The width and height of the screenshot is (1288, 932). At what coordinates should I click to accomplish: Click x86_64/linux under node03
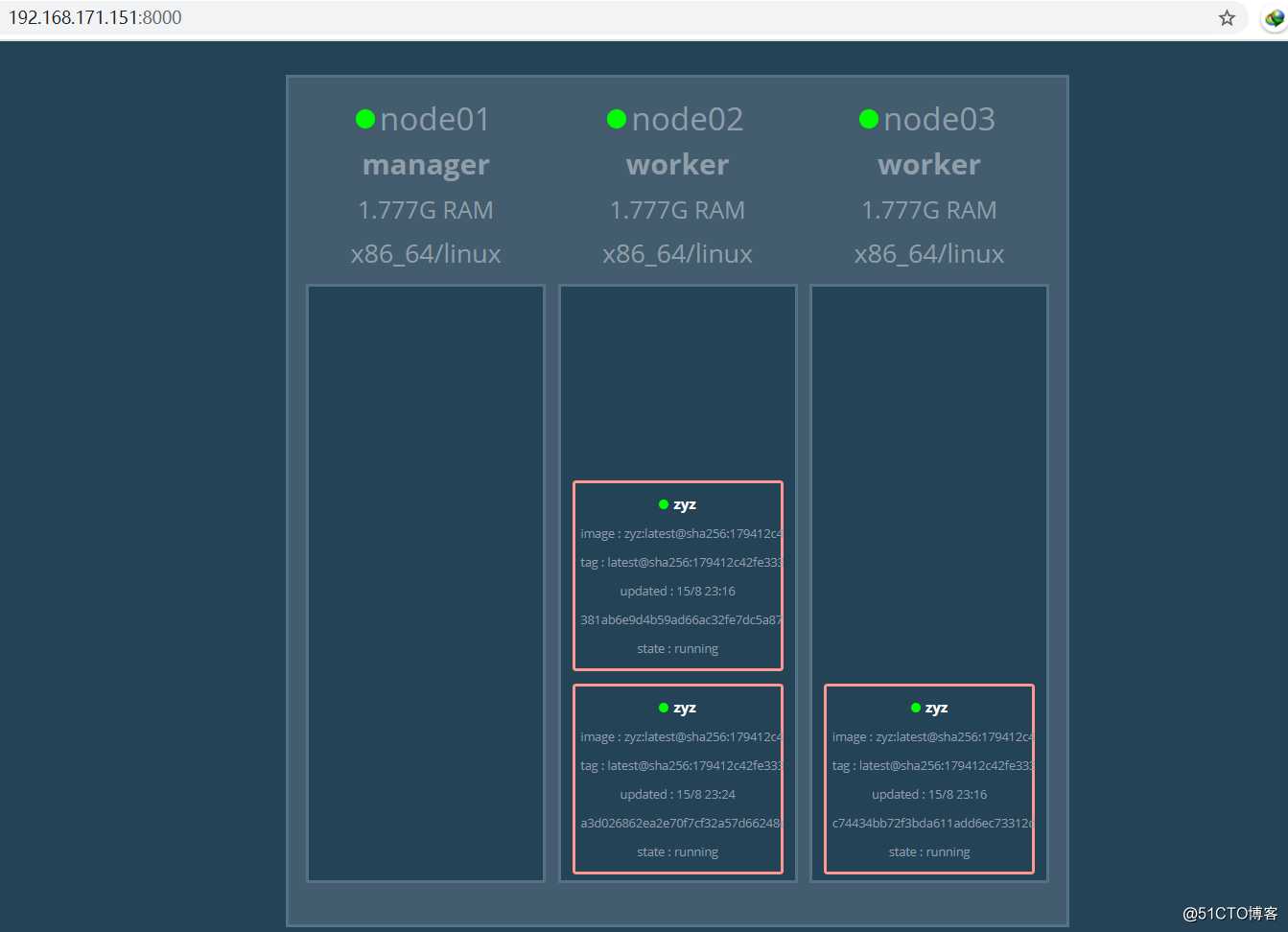click(929, 254)
